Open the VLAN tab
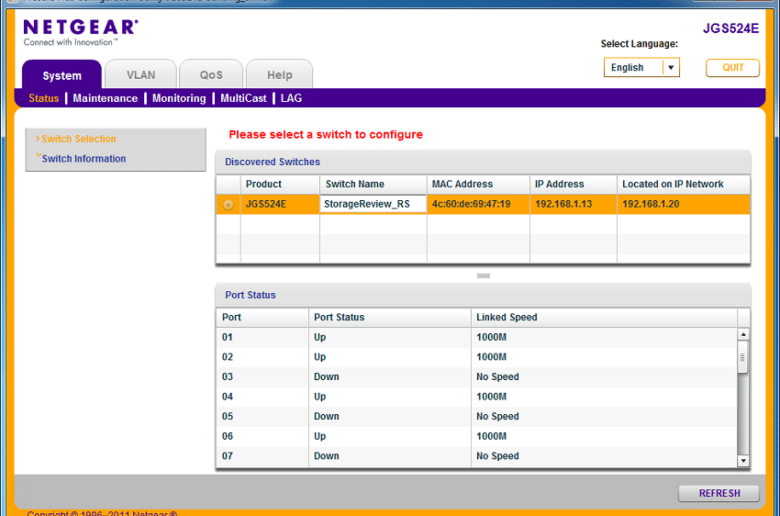 point(141,75)
